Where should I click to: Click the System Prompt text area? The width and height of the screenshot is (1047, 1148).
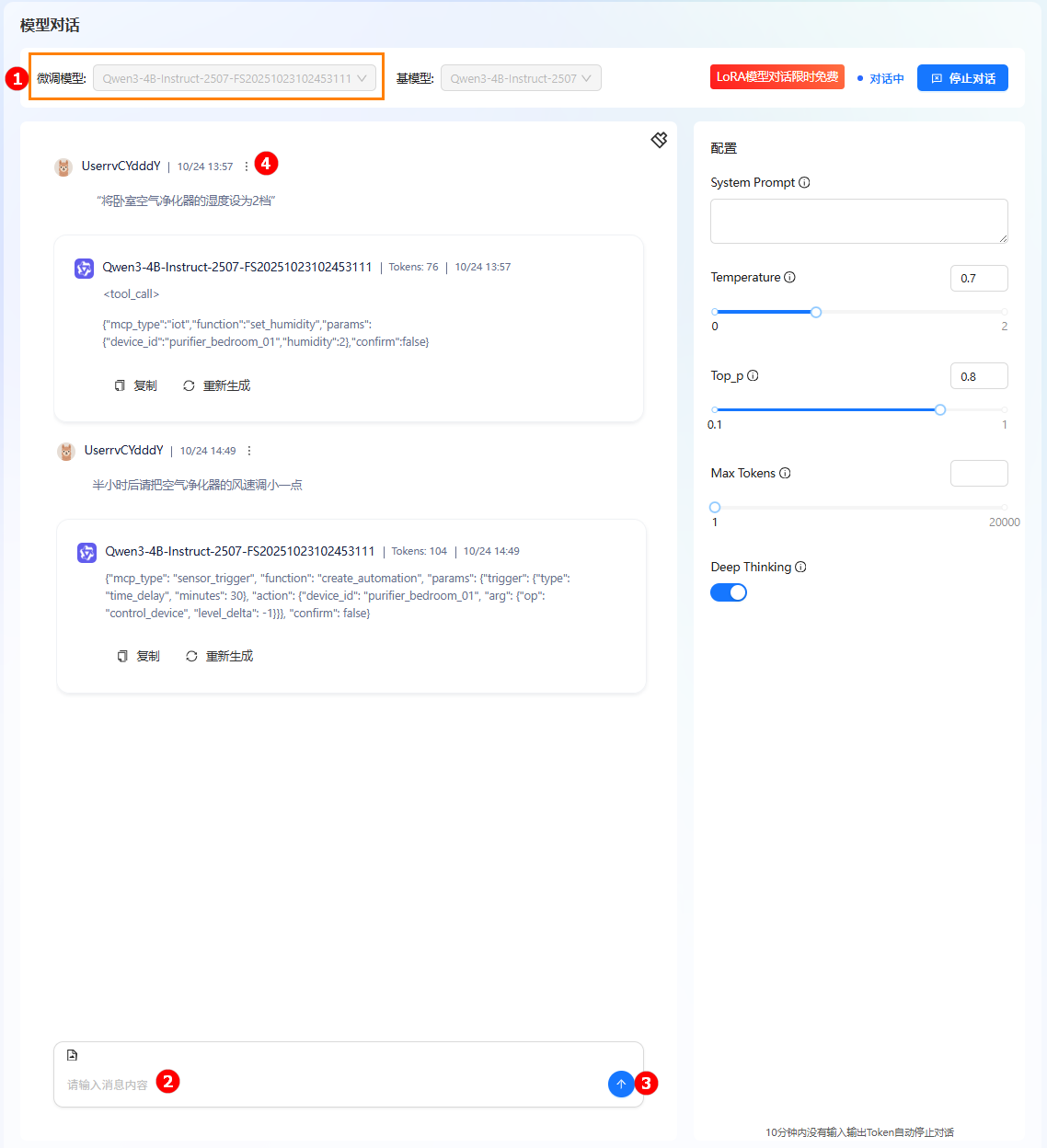(x=858, y=221)
